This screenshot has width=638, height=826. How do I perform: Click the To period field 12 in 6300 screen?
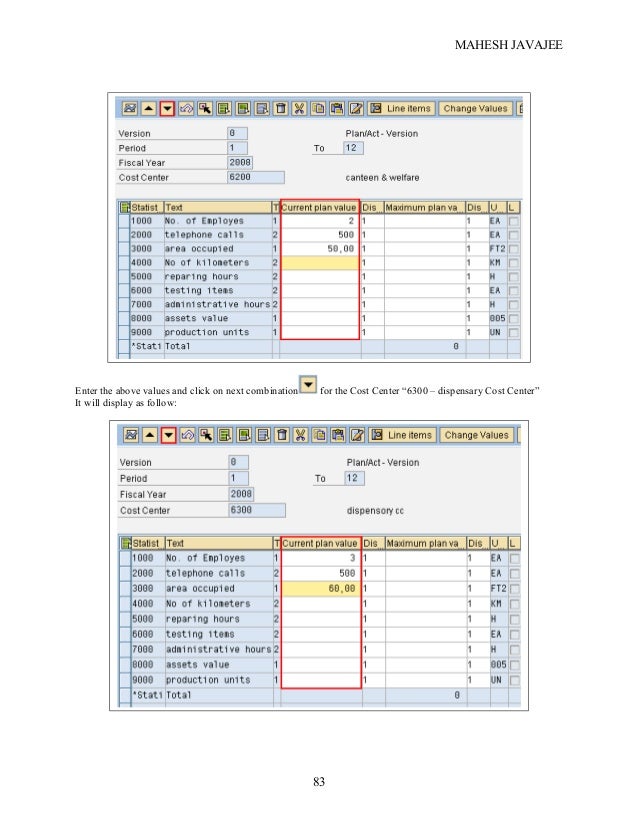pos(354,478)
